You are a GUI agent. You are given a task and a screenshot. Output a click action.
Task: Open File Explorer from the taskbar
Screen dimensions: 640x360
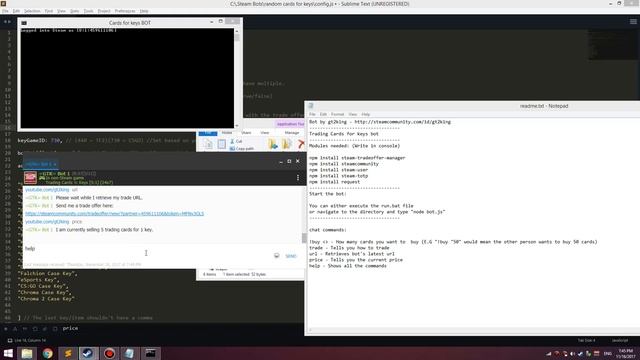click(x=27, y=353)
